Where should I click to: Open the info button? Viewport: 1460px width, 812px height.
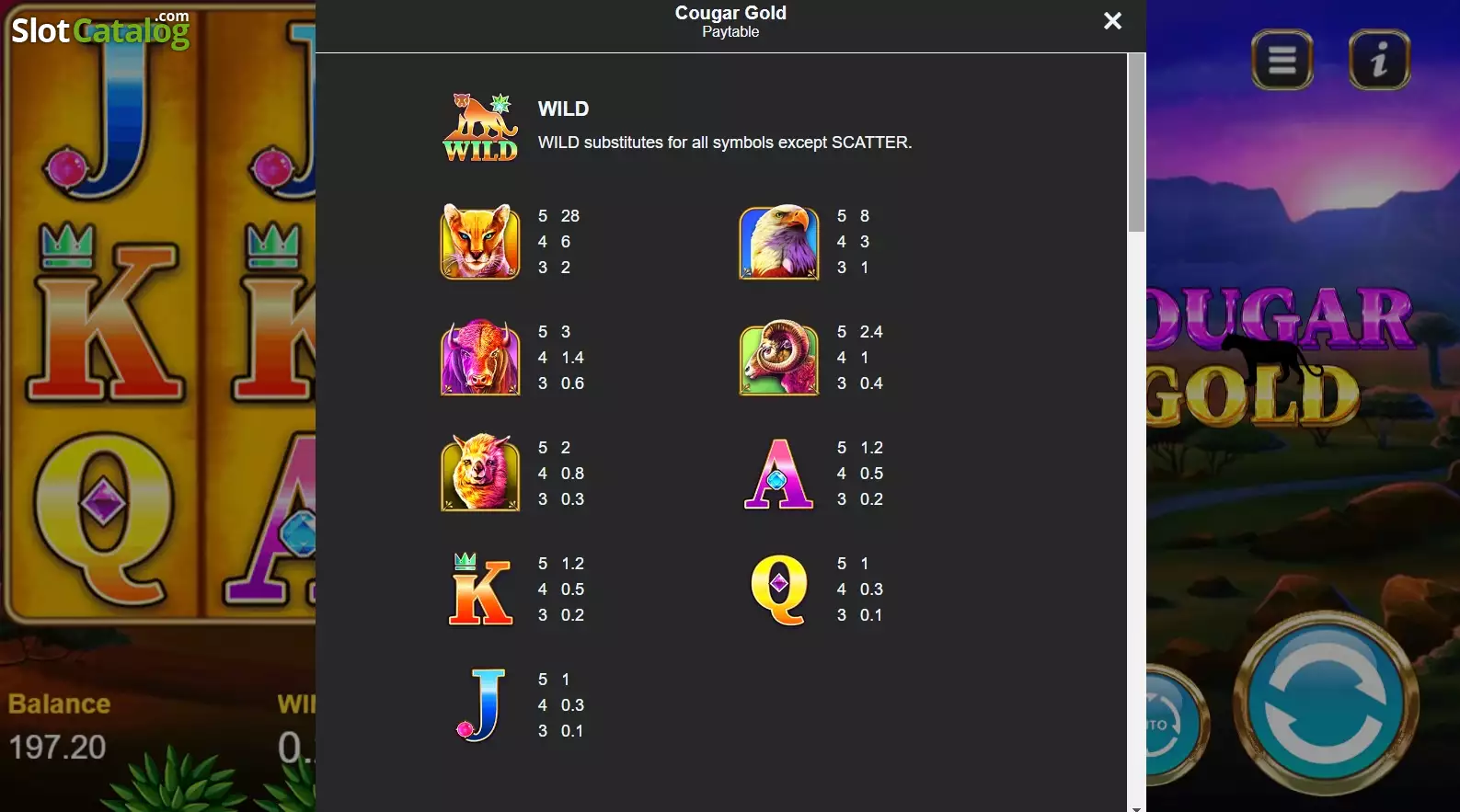click(x=1379, y=61)
